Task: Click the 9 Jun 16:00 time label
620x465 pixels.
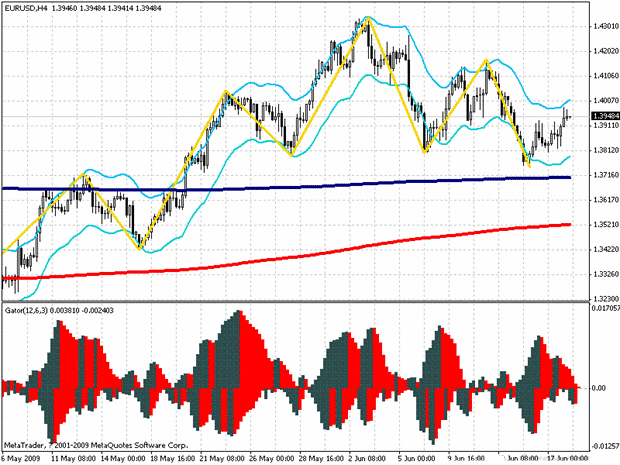Action: pyautogui.click(x=467, y=459)
